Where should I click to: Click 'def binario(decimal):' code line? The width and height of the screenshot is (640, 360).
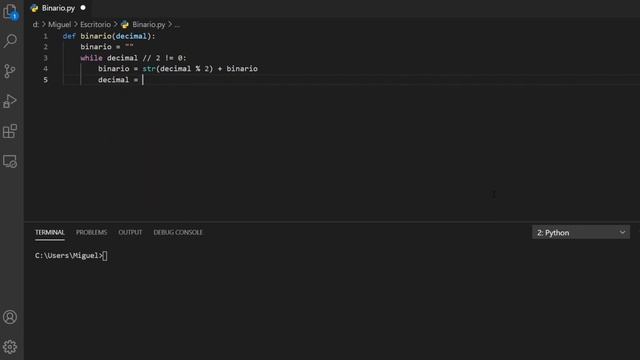click(x=109, y=36)
